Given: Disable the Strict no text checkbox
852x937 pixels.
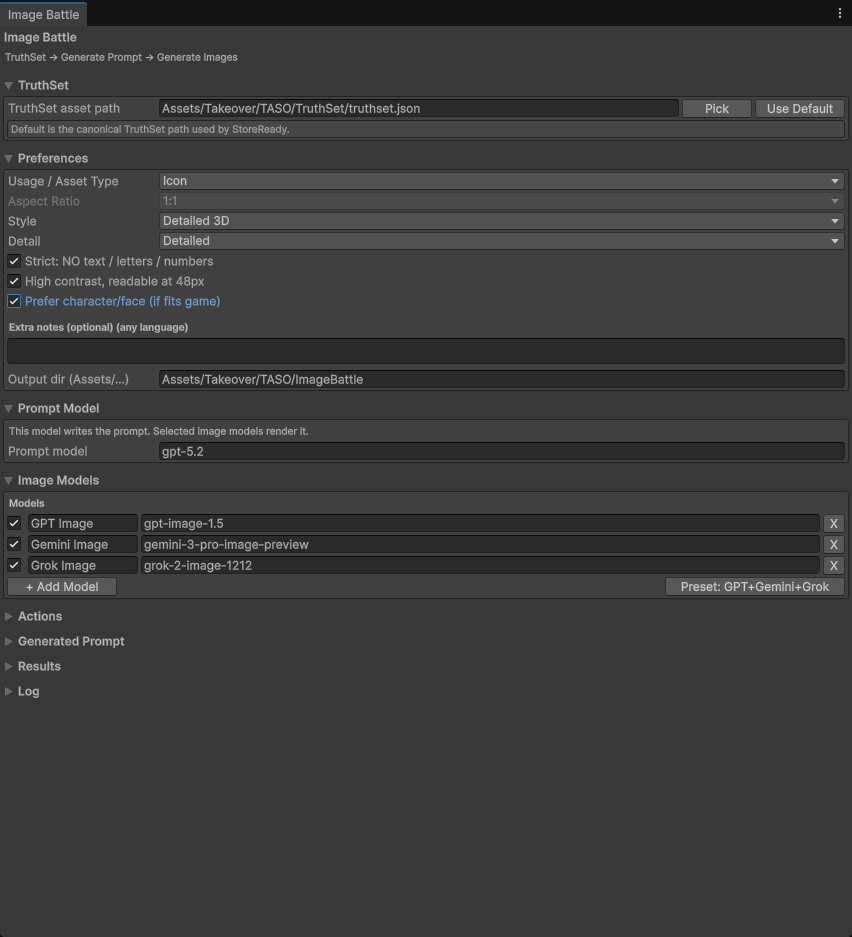Looking at the screenshot, I should point(13,261).
